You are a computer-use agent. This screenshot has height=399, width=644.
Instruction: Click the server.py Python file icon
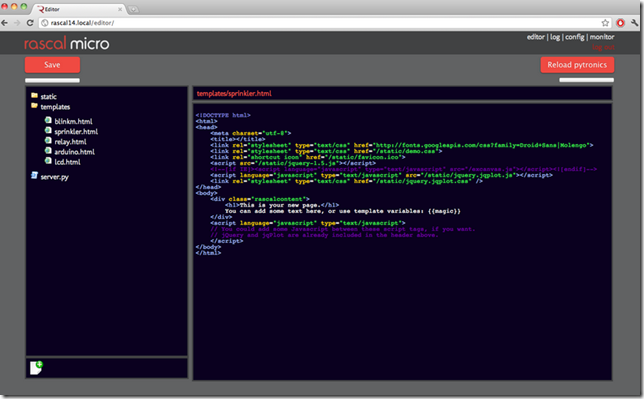point(34,175)
